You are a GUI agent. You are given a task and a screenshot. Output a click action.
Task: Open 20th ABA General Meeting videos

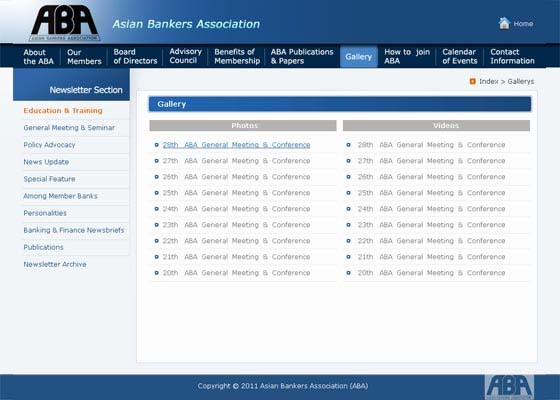[431, 273]
